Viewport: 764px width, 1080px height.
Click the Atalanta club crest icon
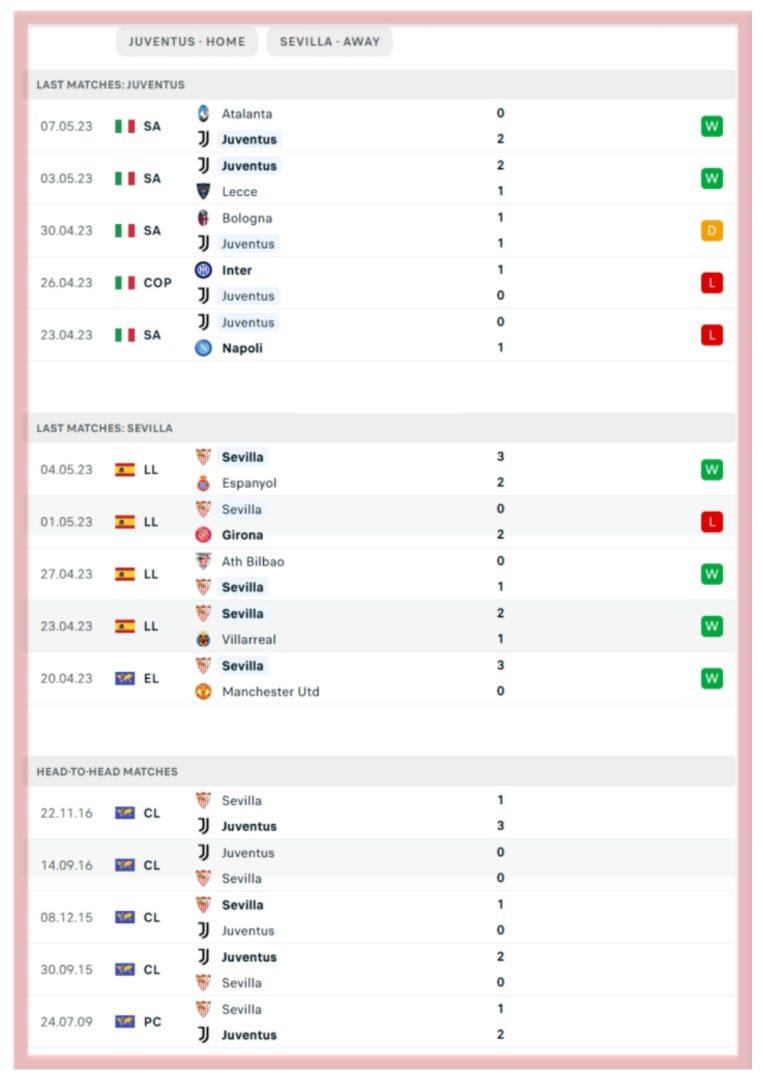tap(203, 113)
